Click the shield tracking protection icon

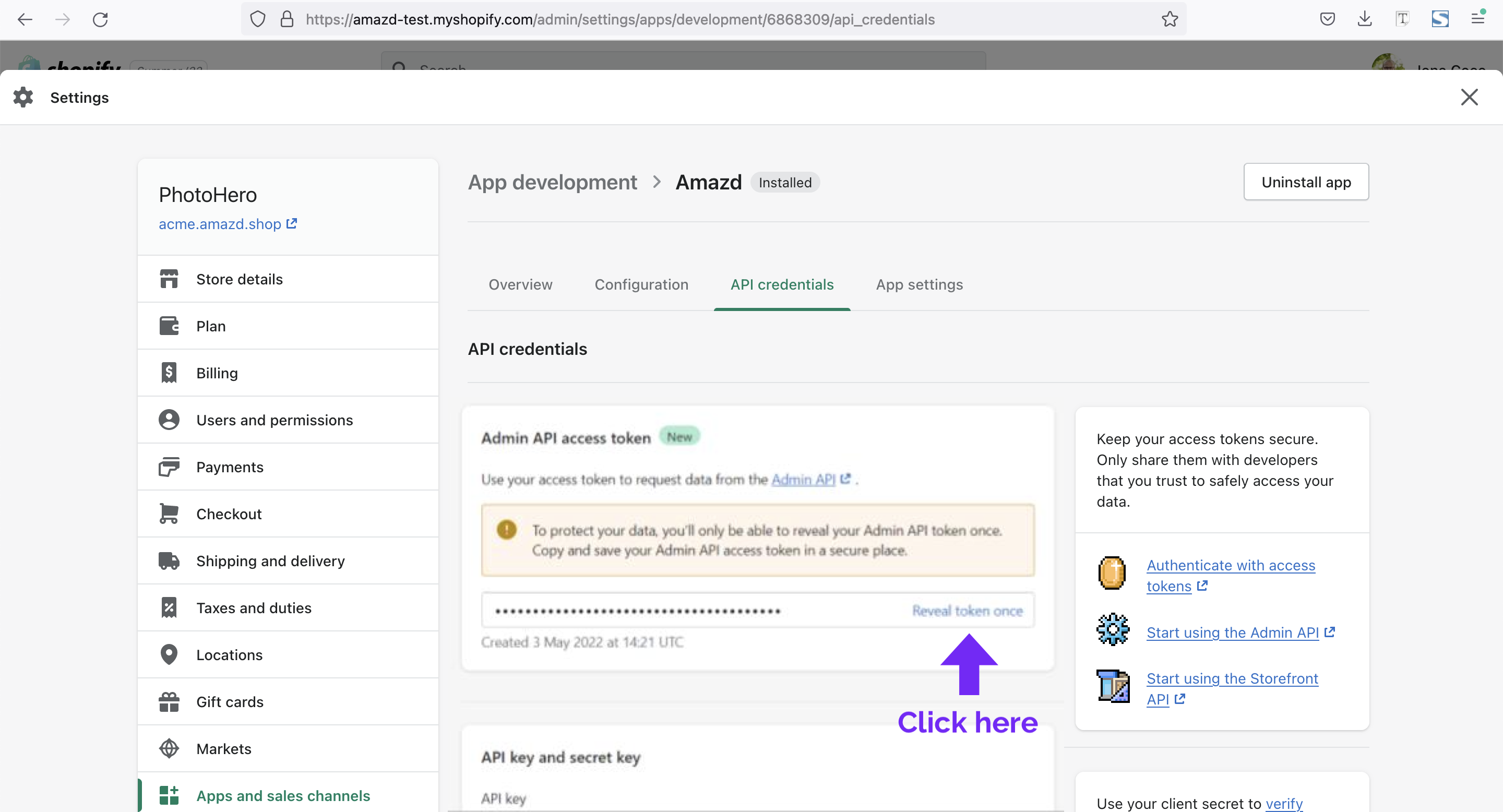[x=257, y=19]
